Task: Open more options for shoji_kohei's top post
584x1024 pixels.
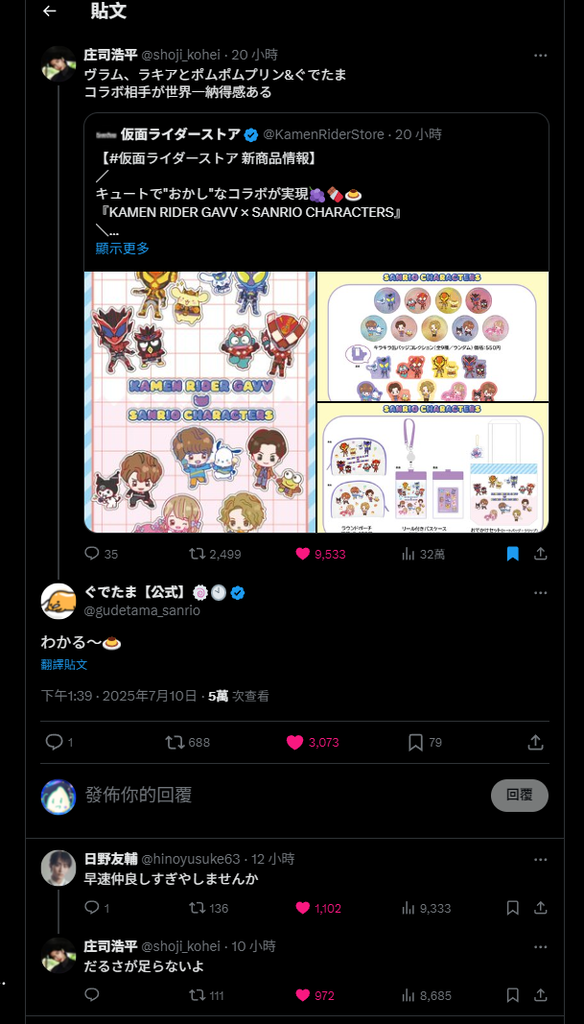Action: click(x=540, y=56)
